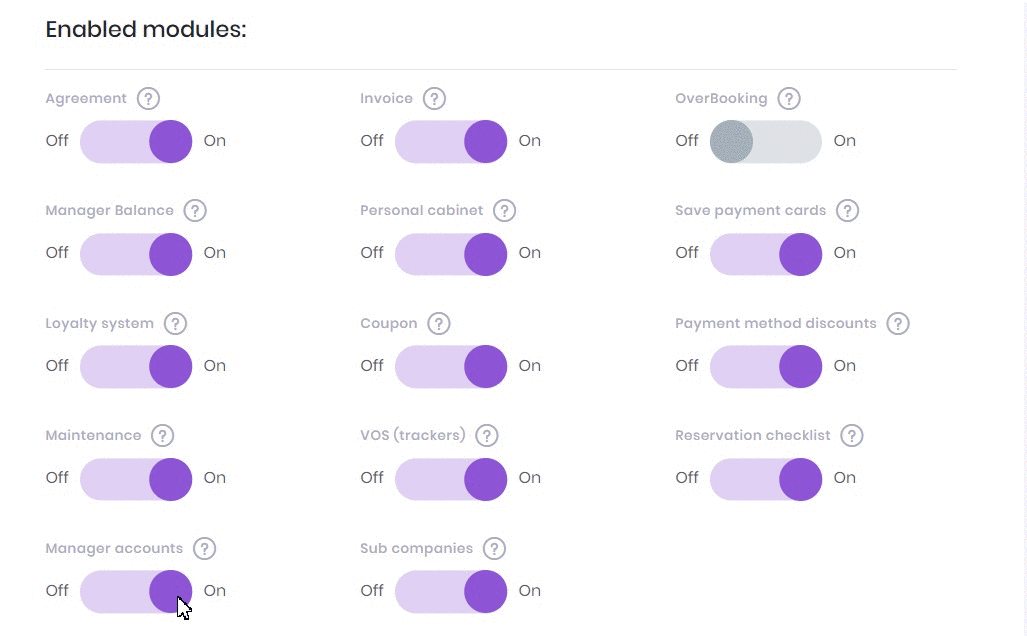Enable the OverBooking toggle
The width and height of the screenshot is (1027, 636).
tap(765, 141)
